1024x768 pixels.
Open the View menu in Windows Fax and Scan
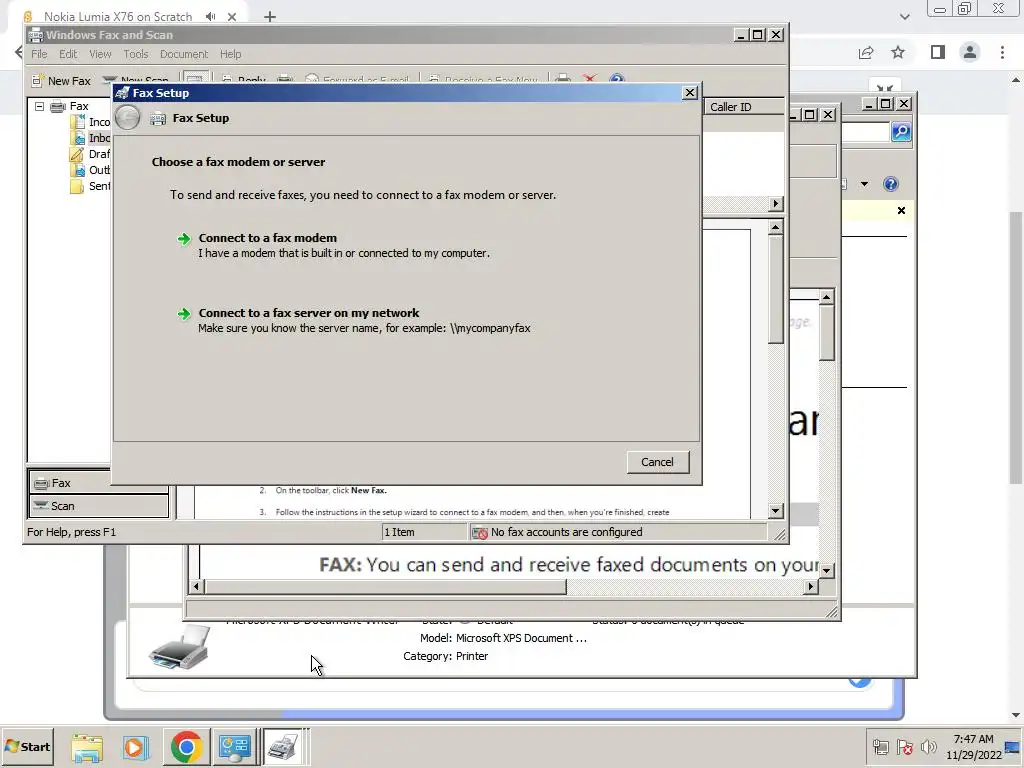(100, 54)
